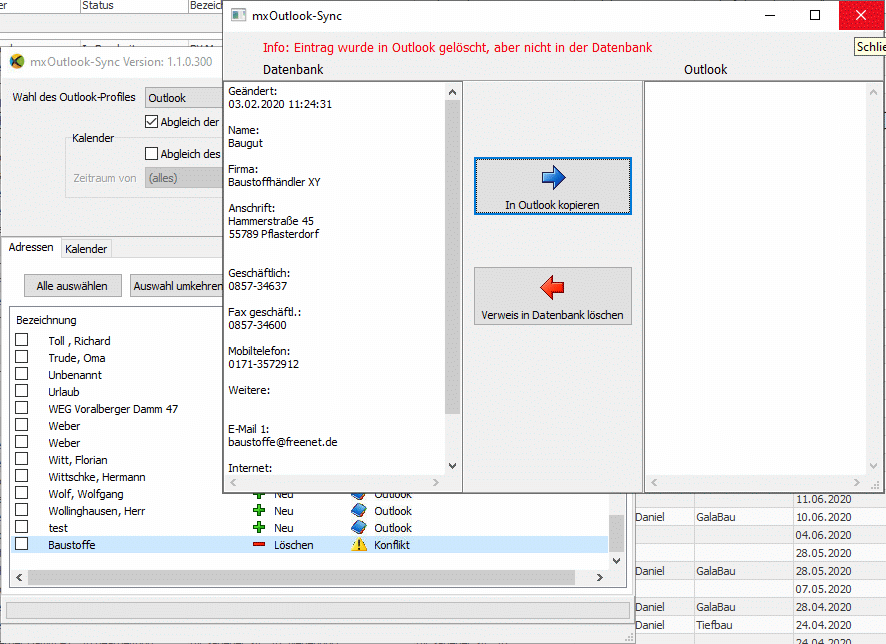Click the address list horizontal scrollbar thumb
Image resolution: width=886 pixels, height=644 pixels.
click(301, 577)
